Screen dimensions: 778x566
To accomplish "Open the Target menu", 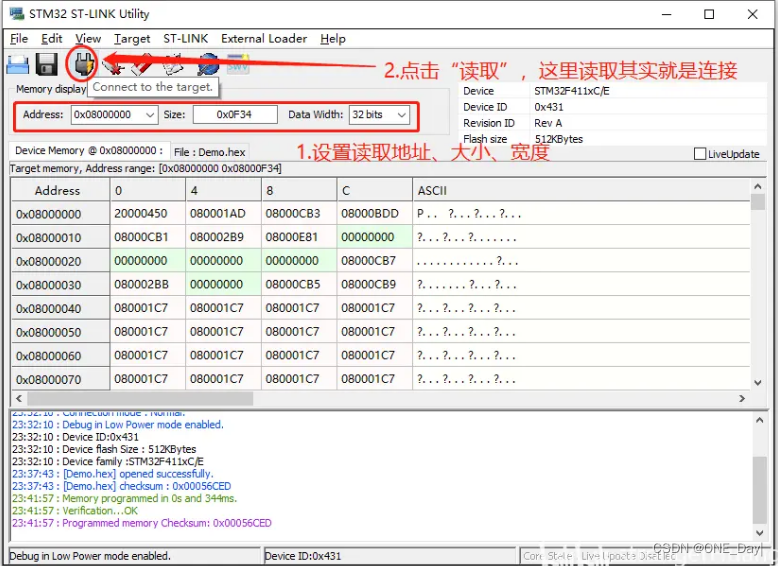I will click(132, 39).
